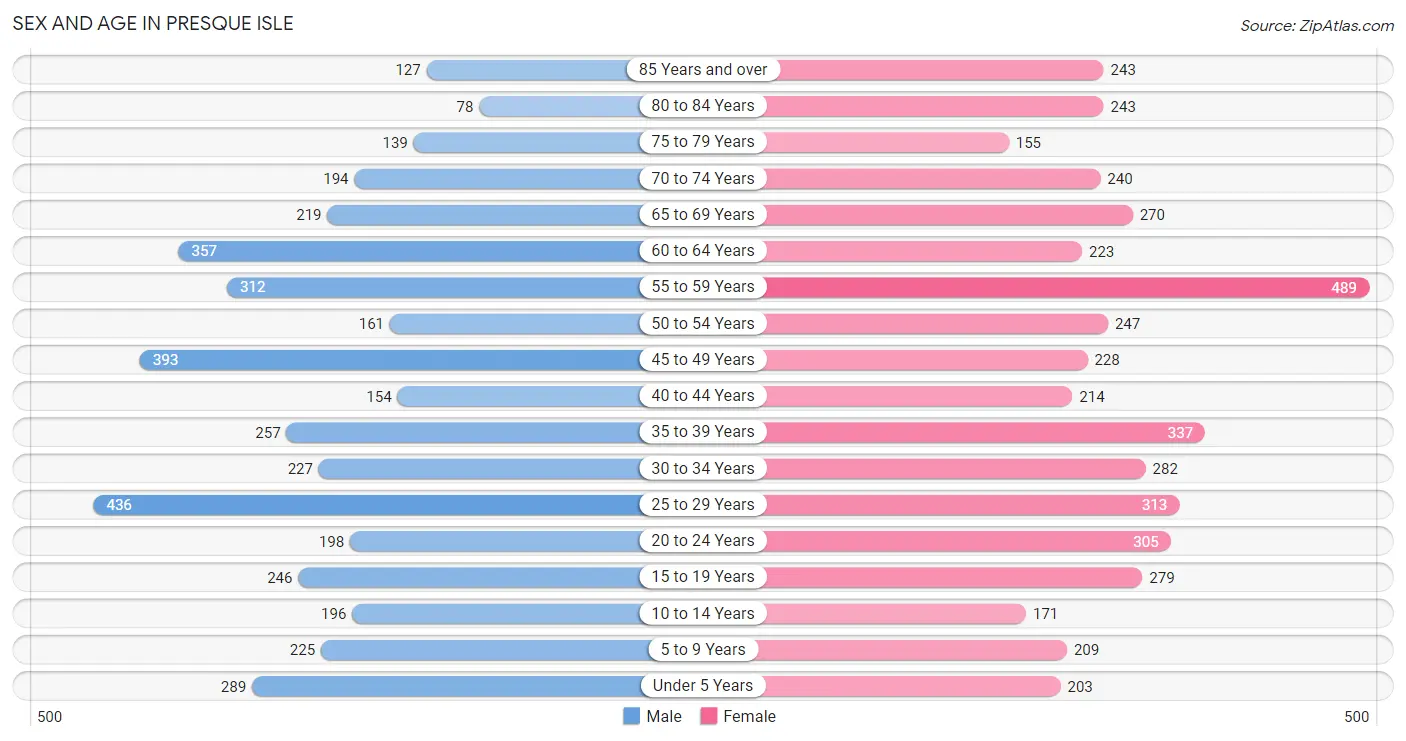Select the 10 to 14 Years male bar
This screenshot has width=1406, height=741.
click(x=497, y=613)
